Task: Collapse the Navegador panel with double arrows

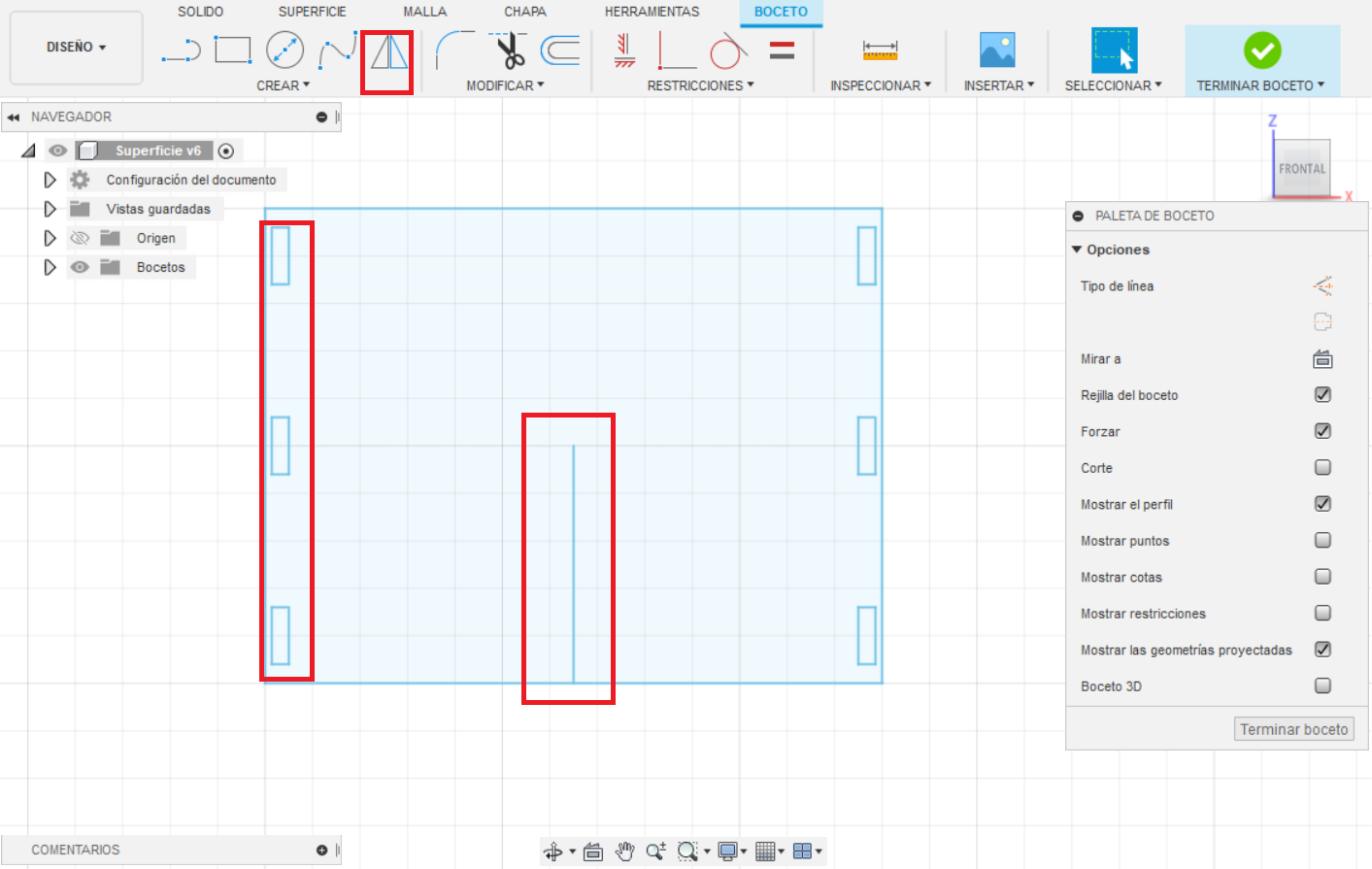Action: 13,117
